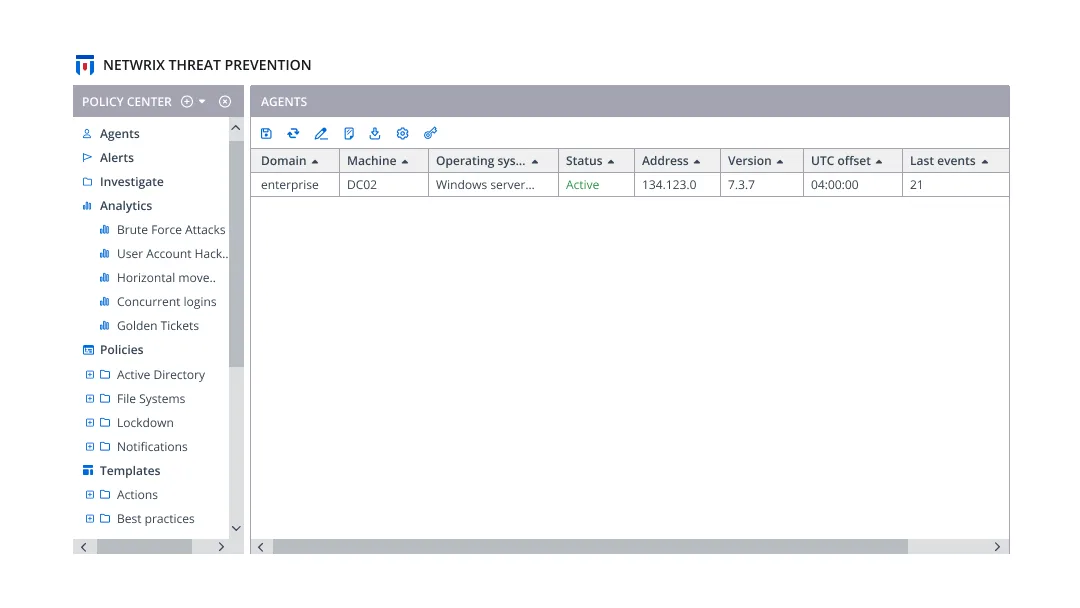Select the Lockdown folder label

click(x=145, y=423)
